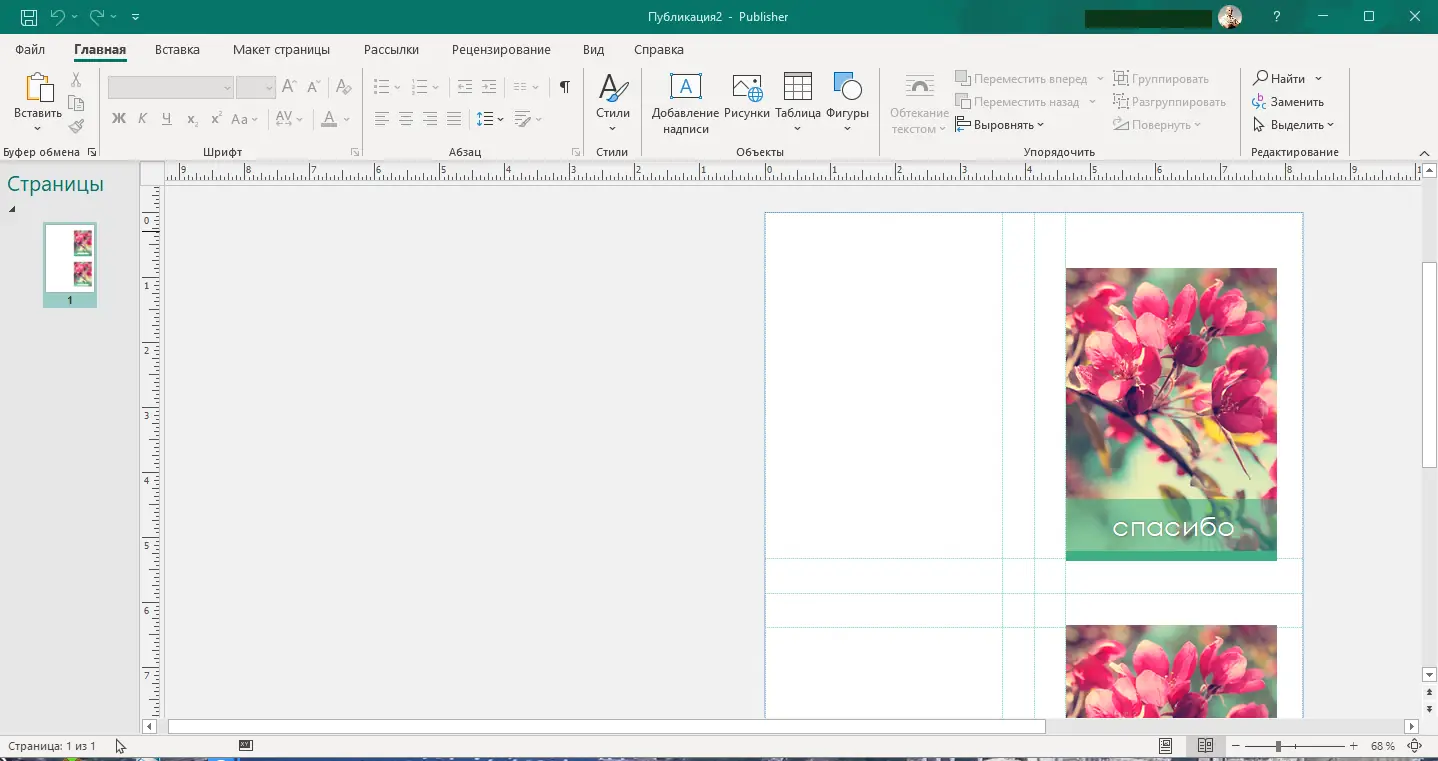Click the 68 % zoom level button
The image size is (1438, 761).
(1383, 746)
